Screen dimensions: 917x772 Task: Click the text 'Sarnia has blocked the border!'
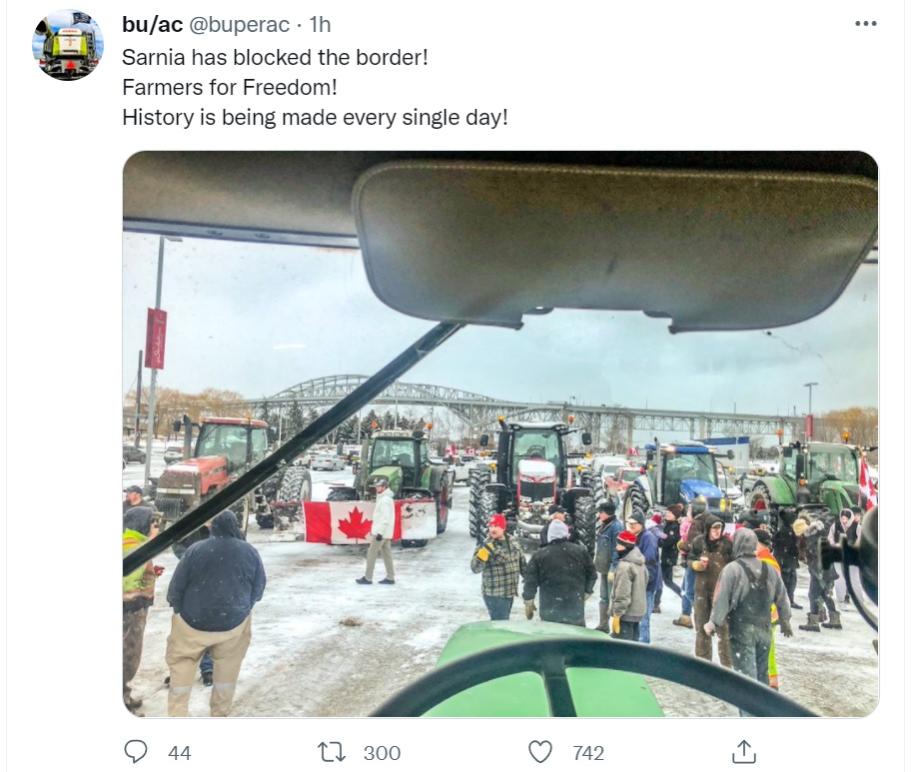coord(275,57)
